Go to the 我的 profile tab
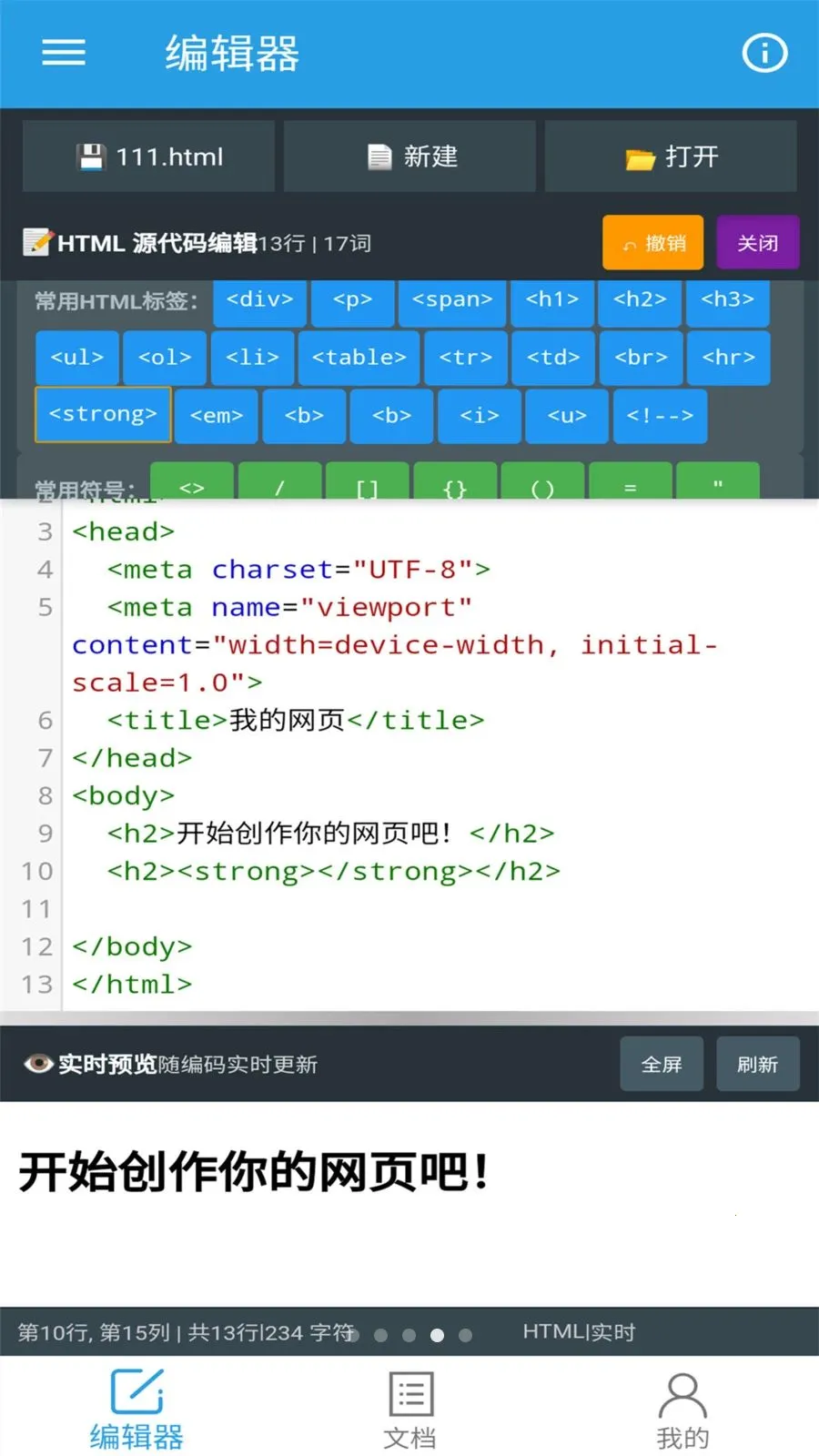The width and height of the screenshot is (819, 1456). click(x=682, y=1410)
